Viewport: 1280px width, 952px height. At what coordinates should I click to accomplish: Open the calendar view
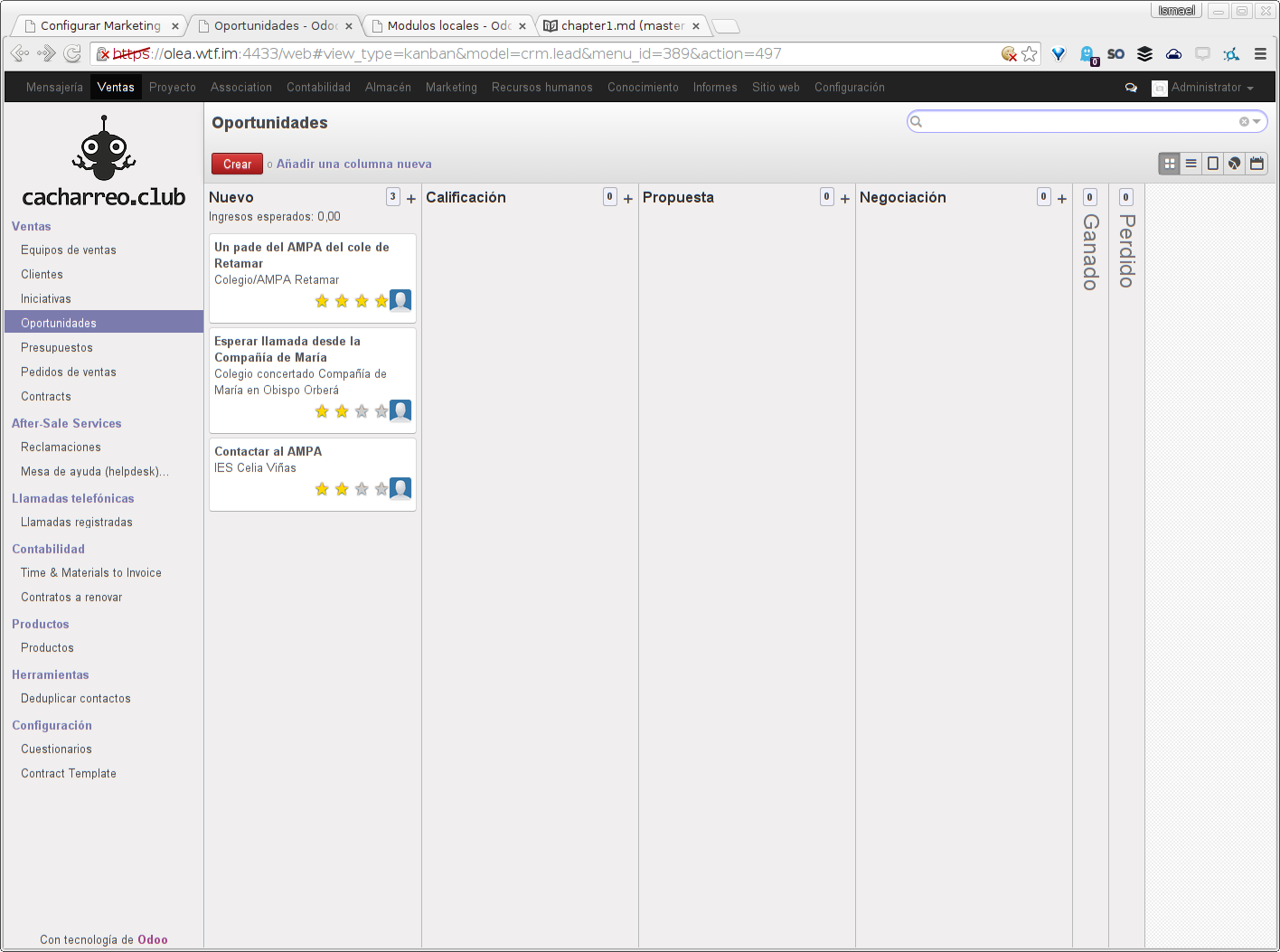1256,164
